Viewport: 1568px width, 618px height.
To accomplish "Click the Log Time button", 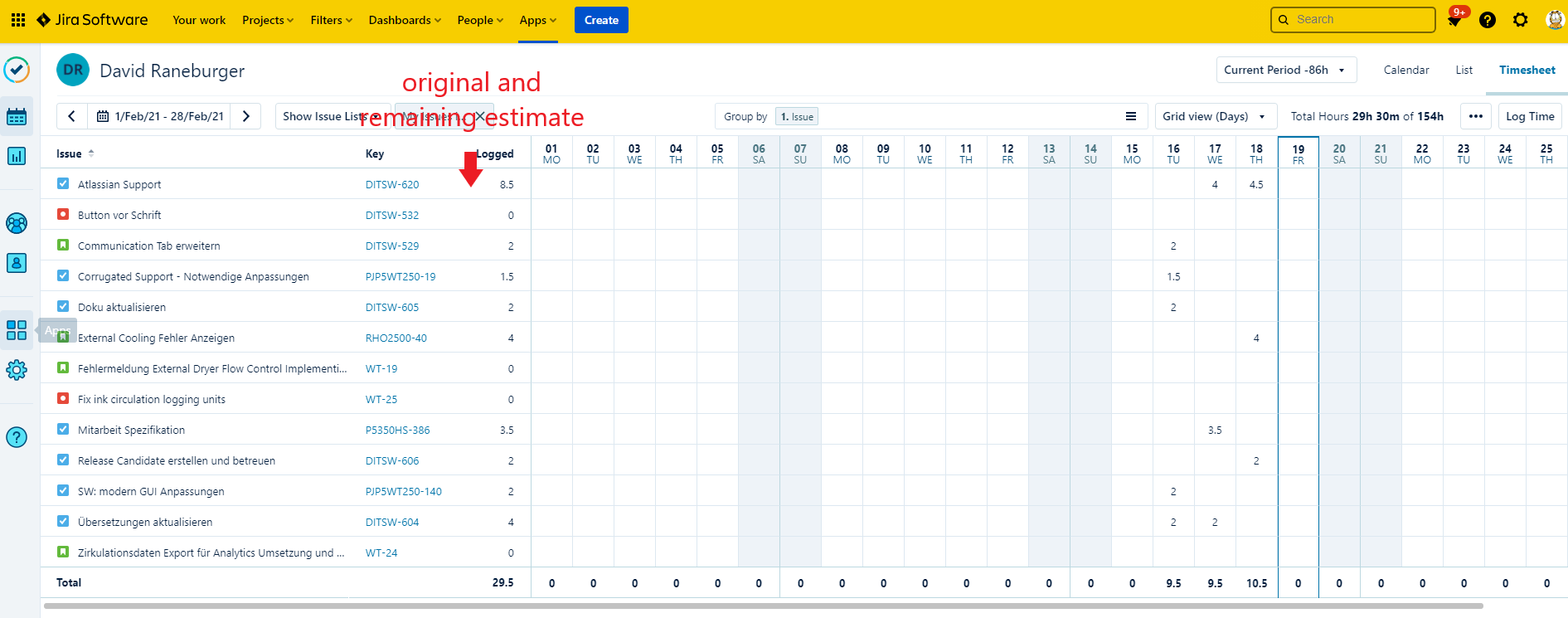I will (x=1530, y=116).
